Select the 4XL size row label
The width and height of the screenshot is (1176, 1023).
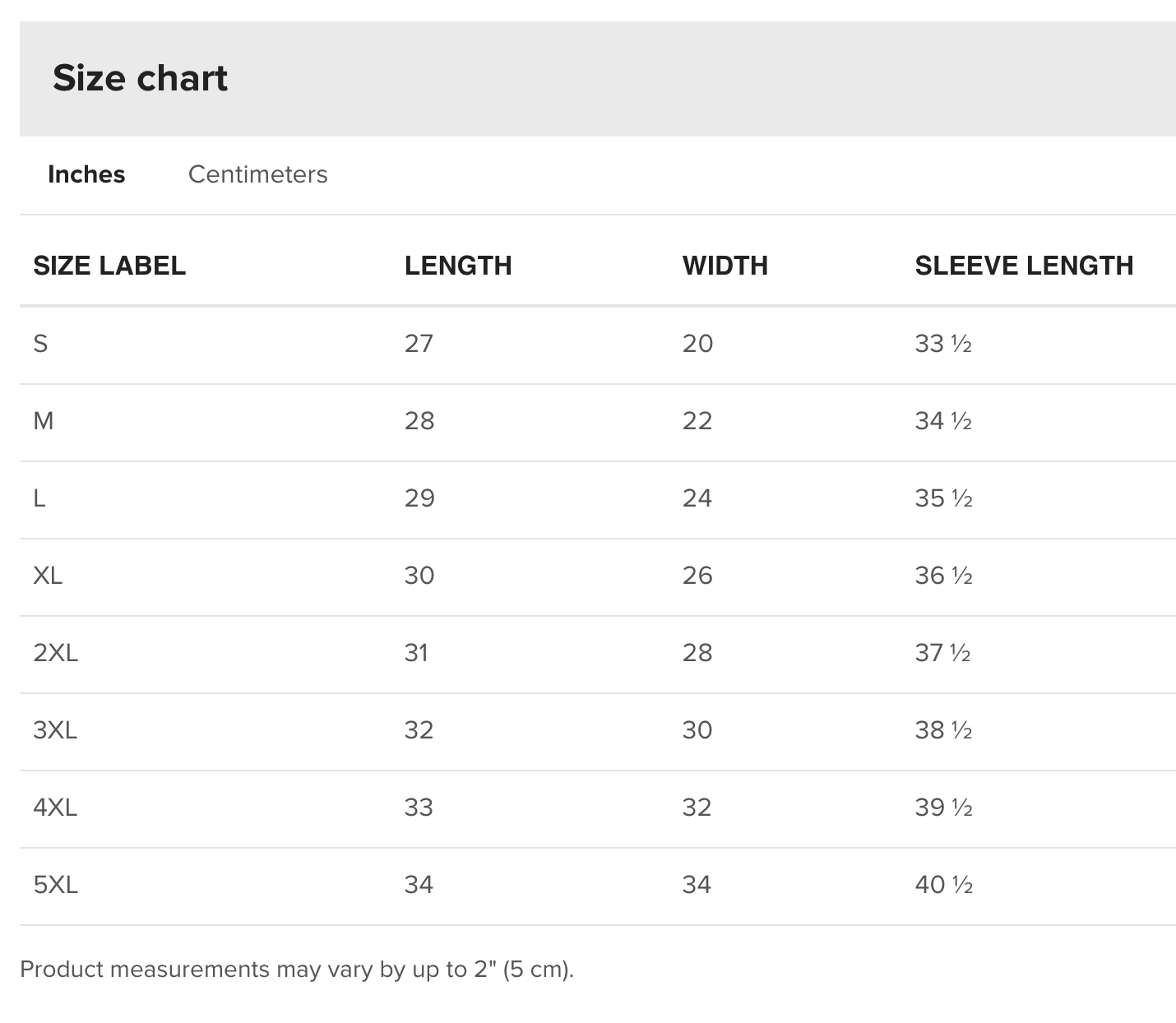[55, 808]
